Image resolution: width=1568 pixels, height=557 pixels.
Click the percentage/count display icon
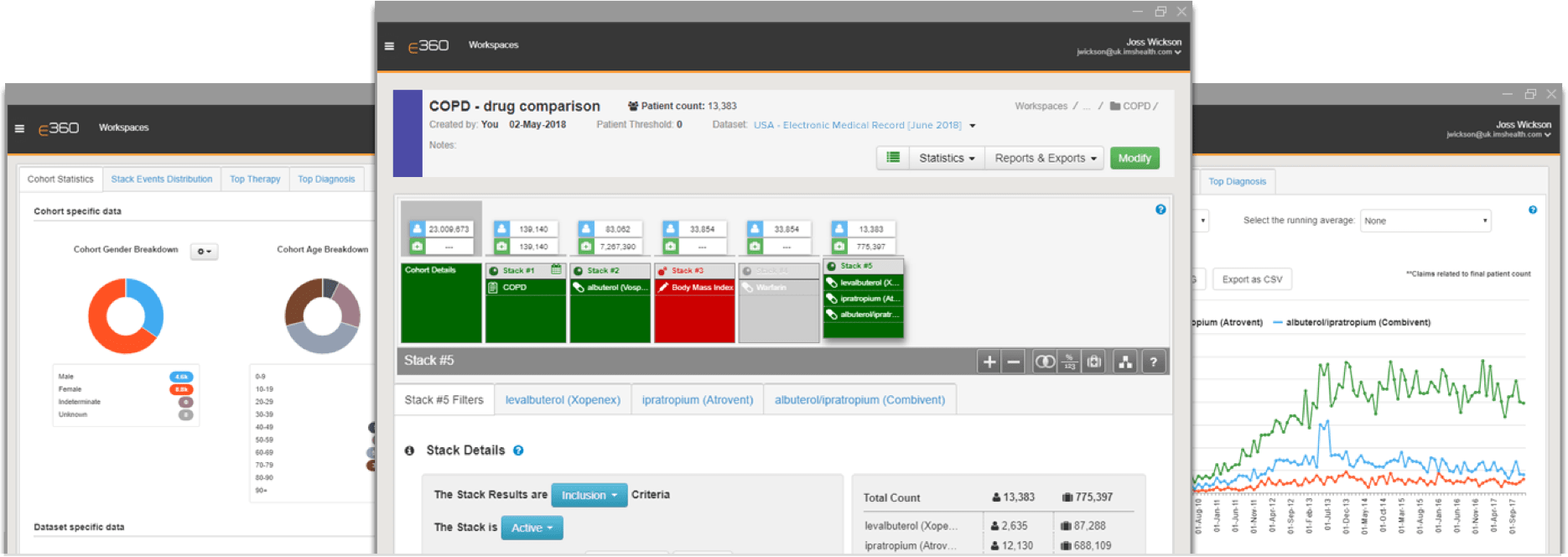(x=1069, y=362)
